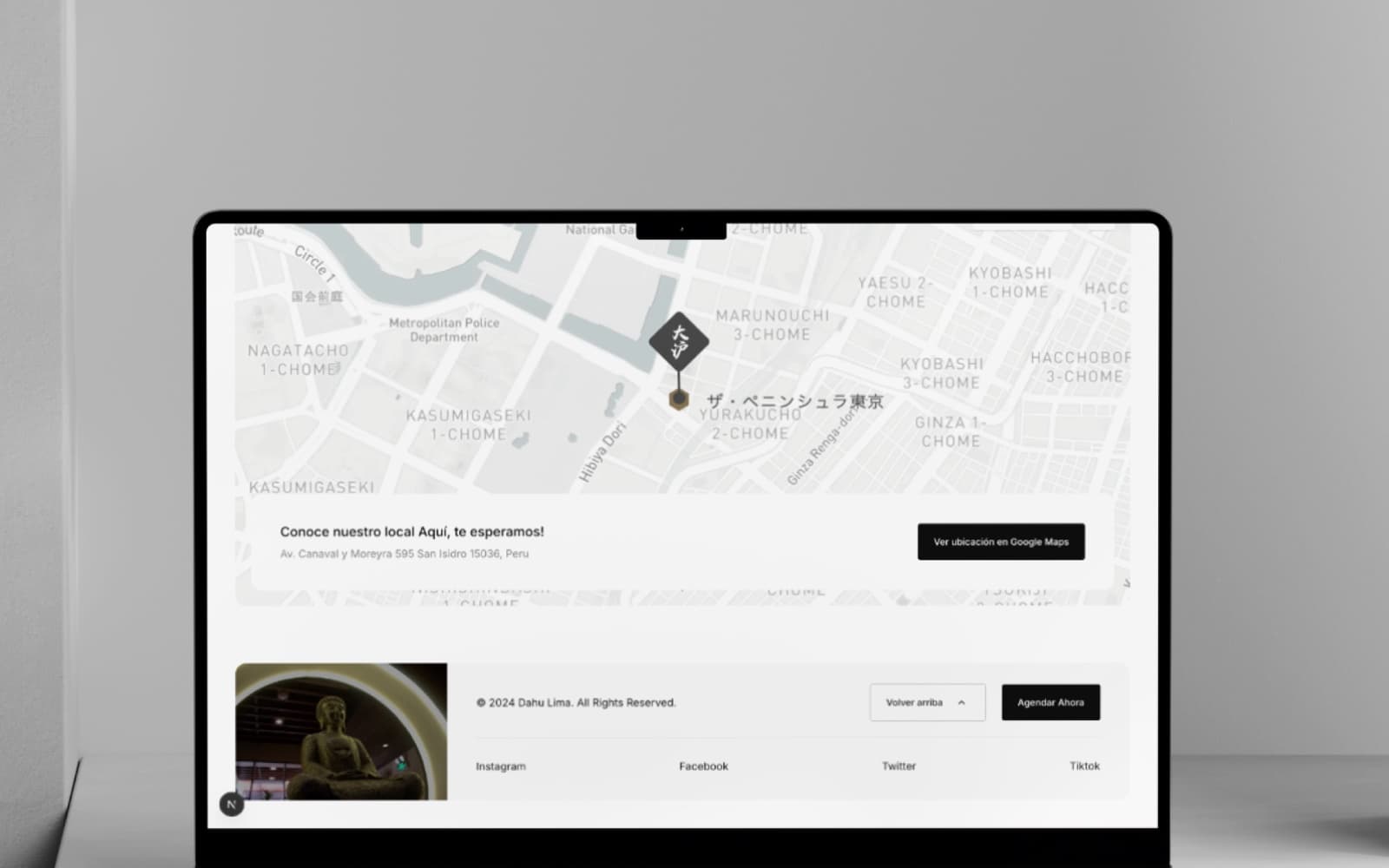This screenshot has height=868, width=1389.
Task: Click the MARUNOUCHI 3-CHOME map label
Action: pos(772,325)
